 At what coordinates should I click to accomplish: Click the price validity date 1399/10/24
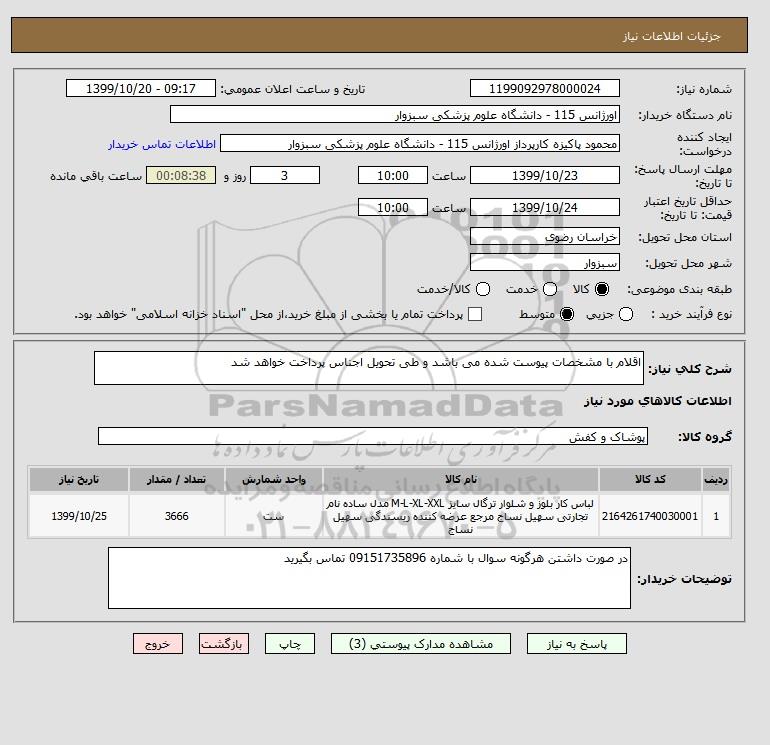[545, 207]
